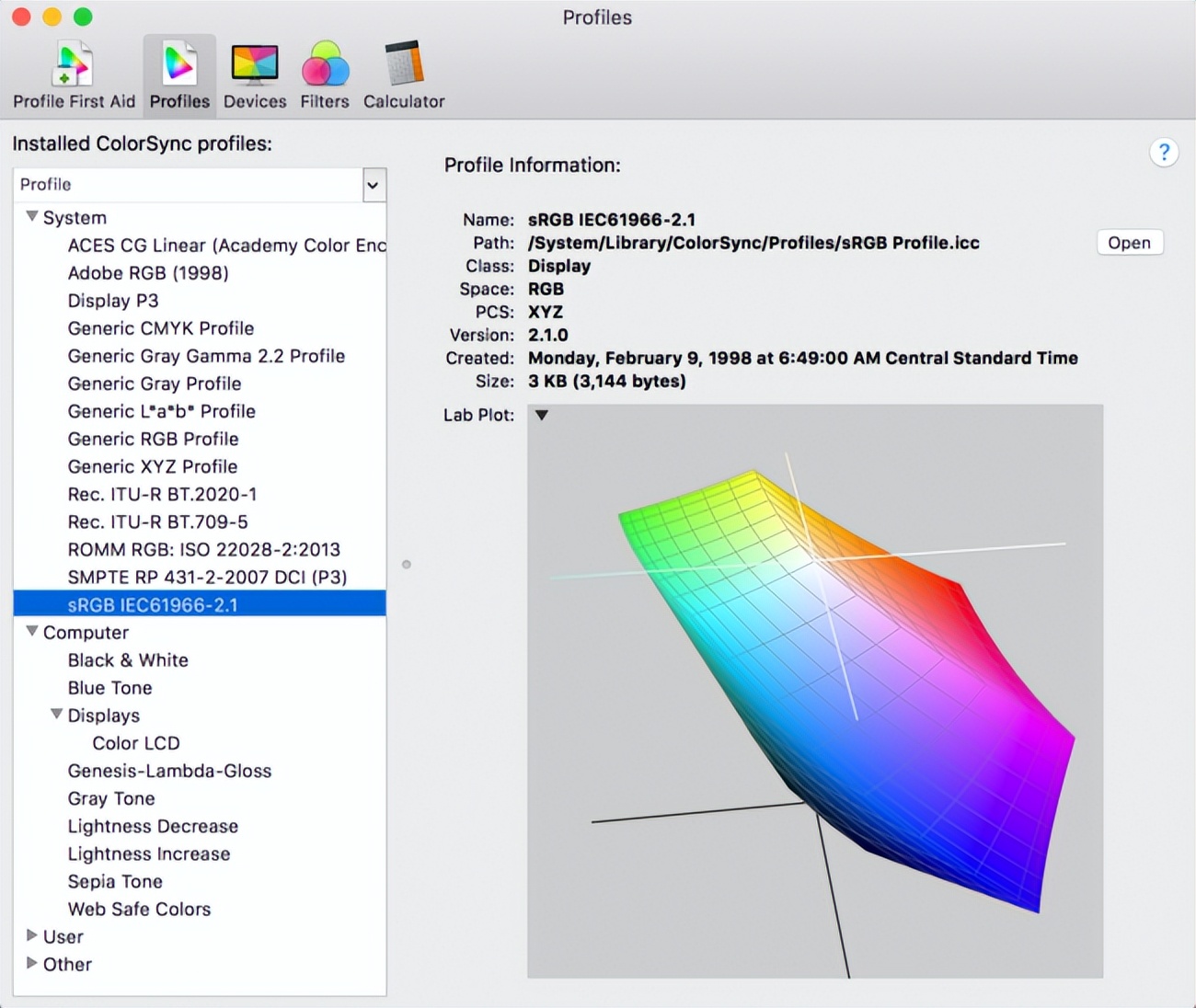Select the Display P3 profile
Viewport: 1196px width, 1008px height.
click(113, 301)
